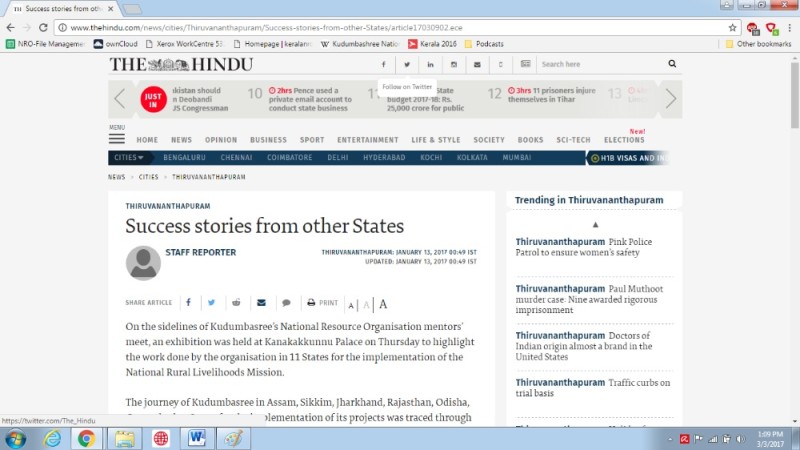Viewport: 800px width, 450px height.
Task: Print the article
Action: coord(322,303)
